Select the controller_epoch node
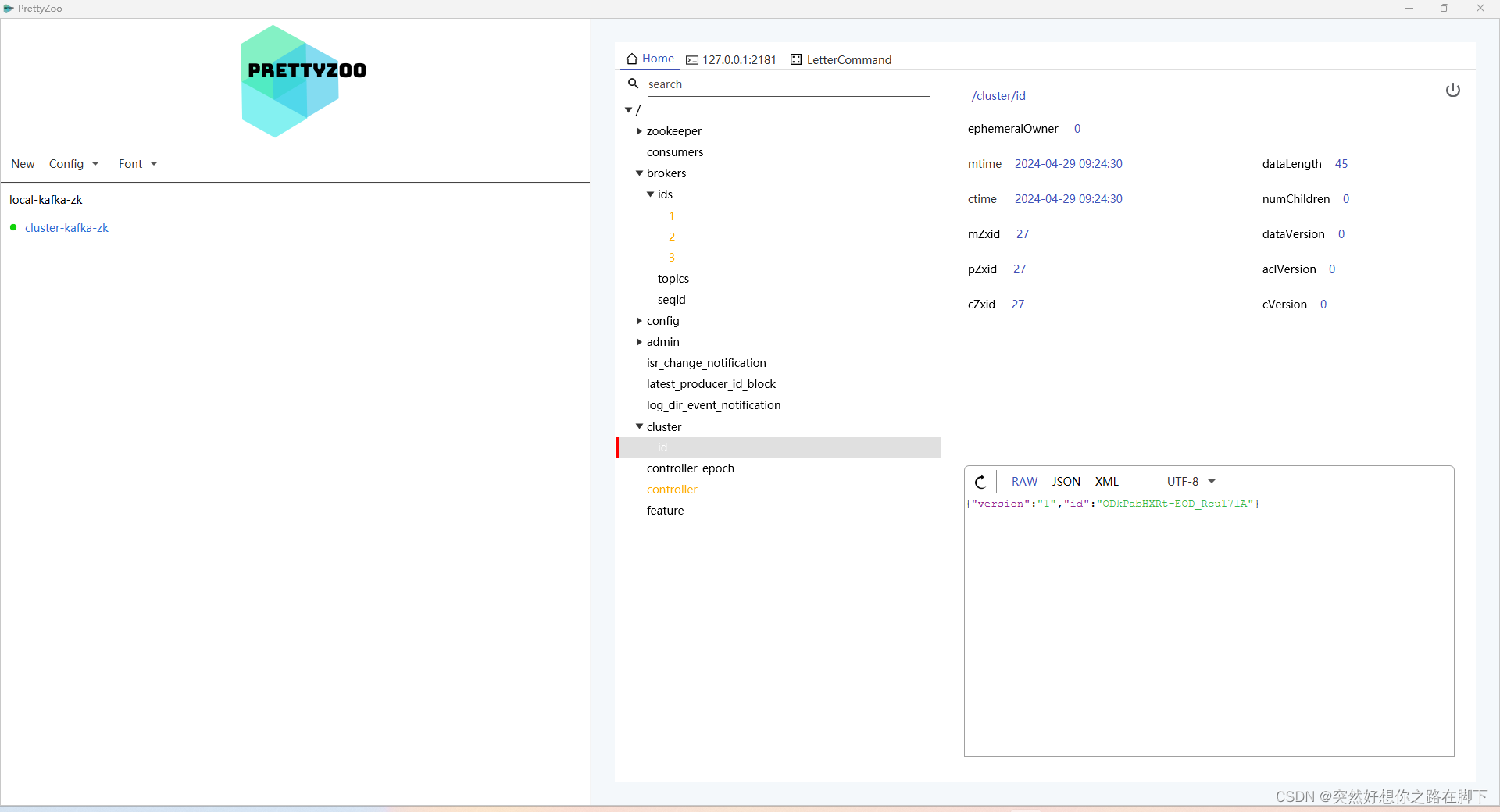 coord(690,468)
